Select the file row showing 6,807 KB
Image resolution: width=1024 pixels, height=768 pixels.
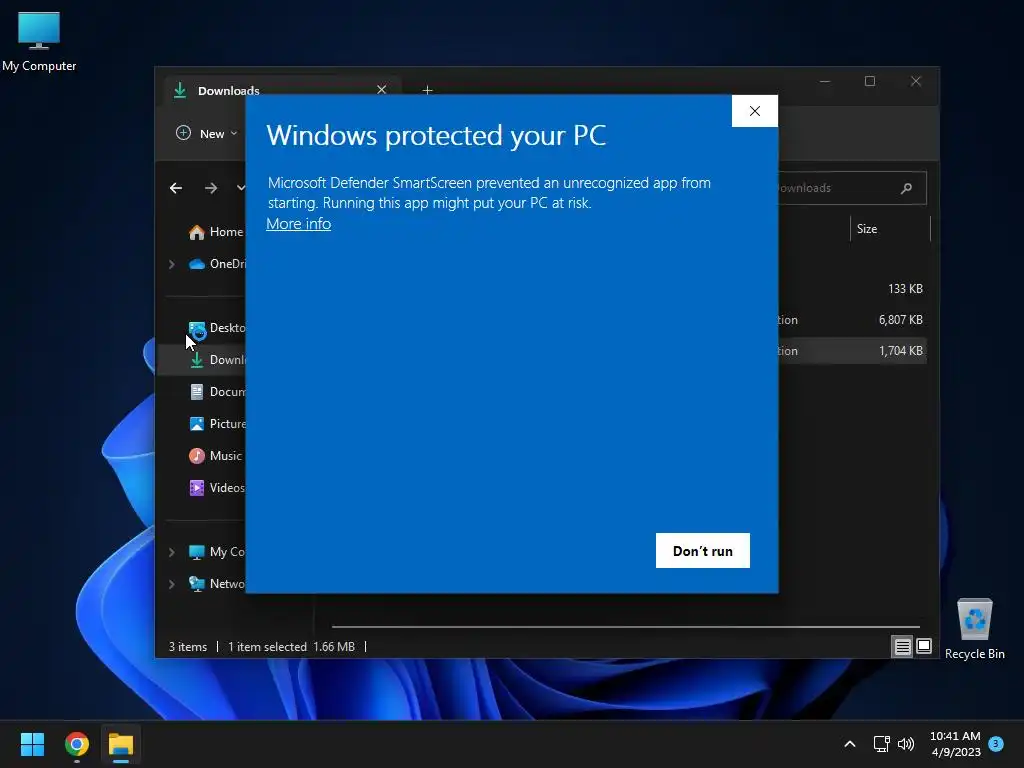pyautogui.click(x=852, y=320)
